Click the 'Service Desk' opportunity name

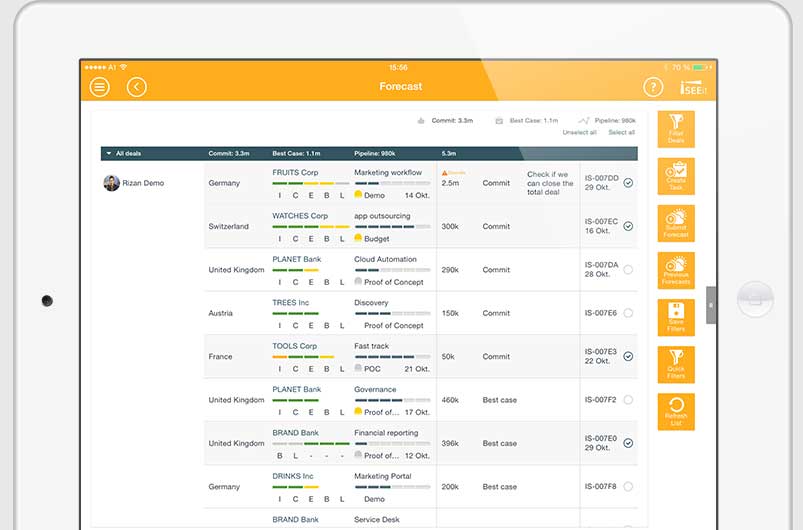coord(377,520)
